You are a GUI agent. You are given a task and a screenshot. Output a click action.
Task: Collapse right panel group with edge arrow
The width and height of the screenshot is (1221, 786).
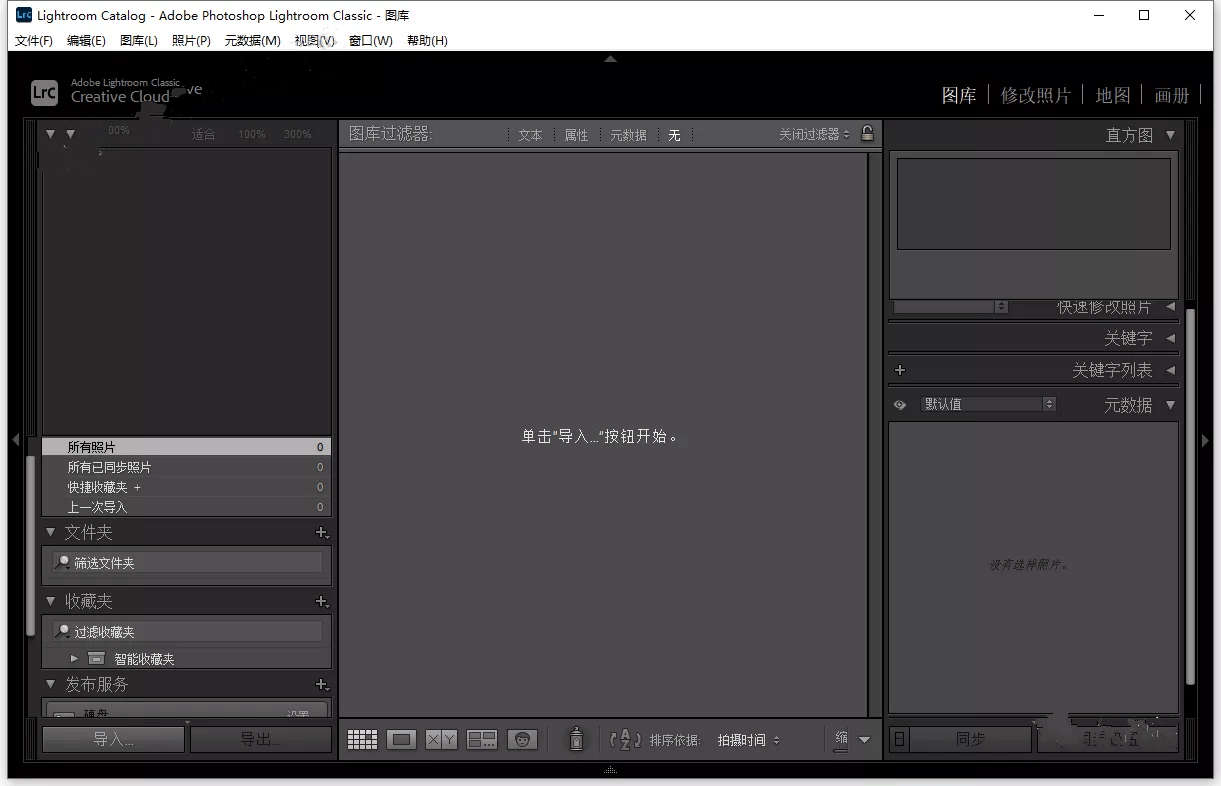[x=1205, y=440]
